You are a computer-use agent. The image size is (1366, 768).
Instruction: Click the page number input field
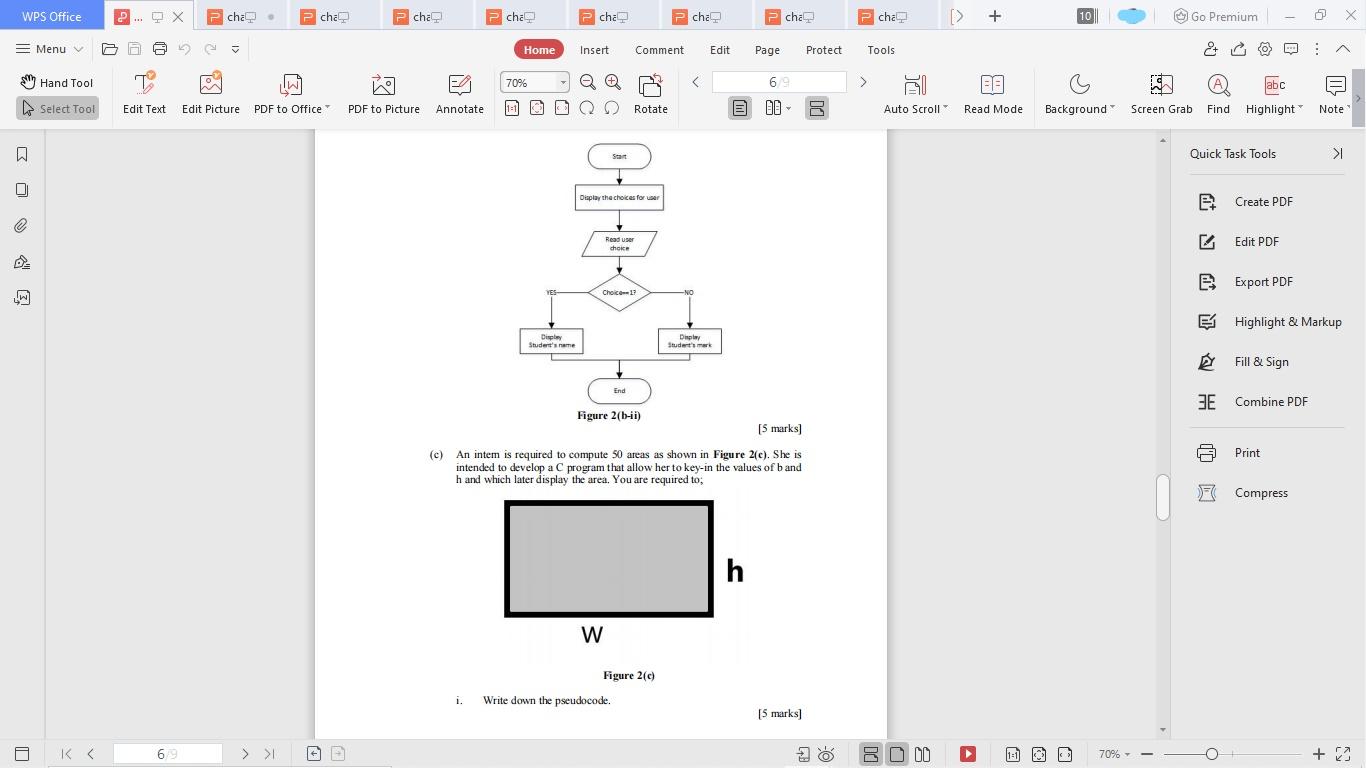point(779,82)
